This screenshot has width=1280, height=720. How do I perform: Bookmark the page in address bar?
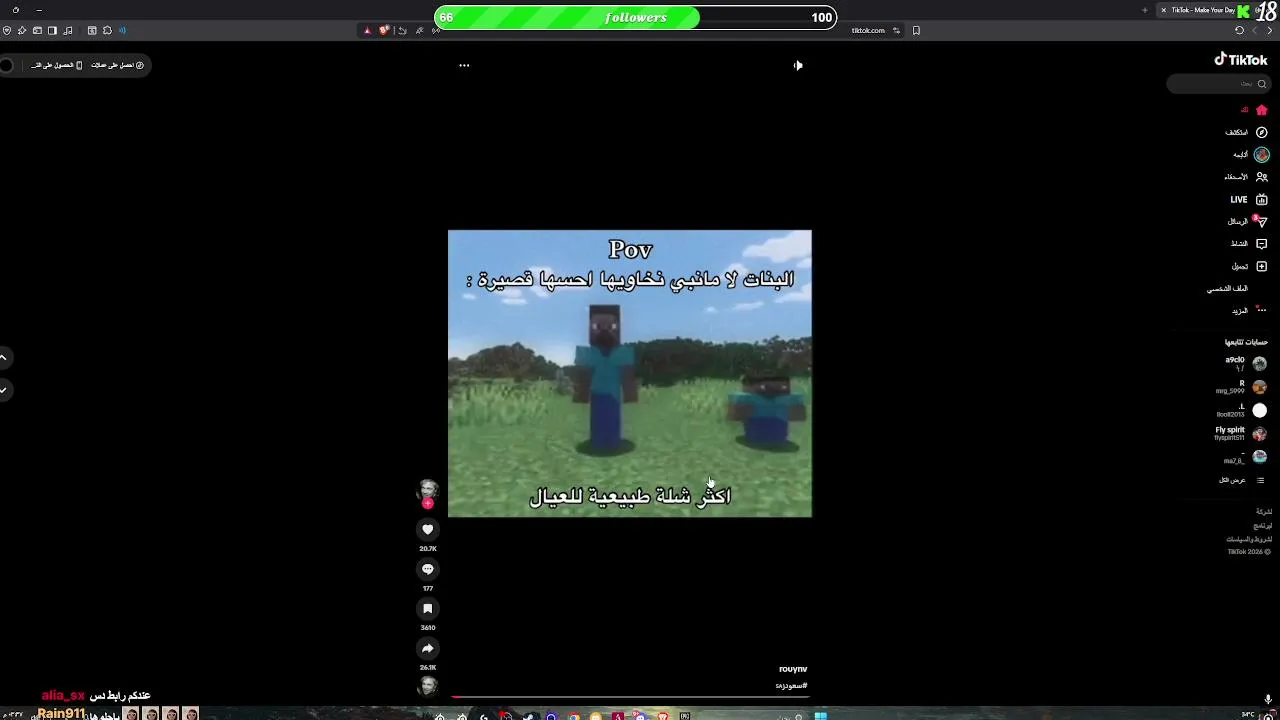point(916,30)
